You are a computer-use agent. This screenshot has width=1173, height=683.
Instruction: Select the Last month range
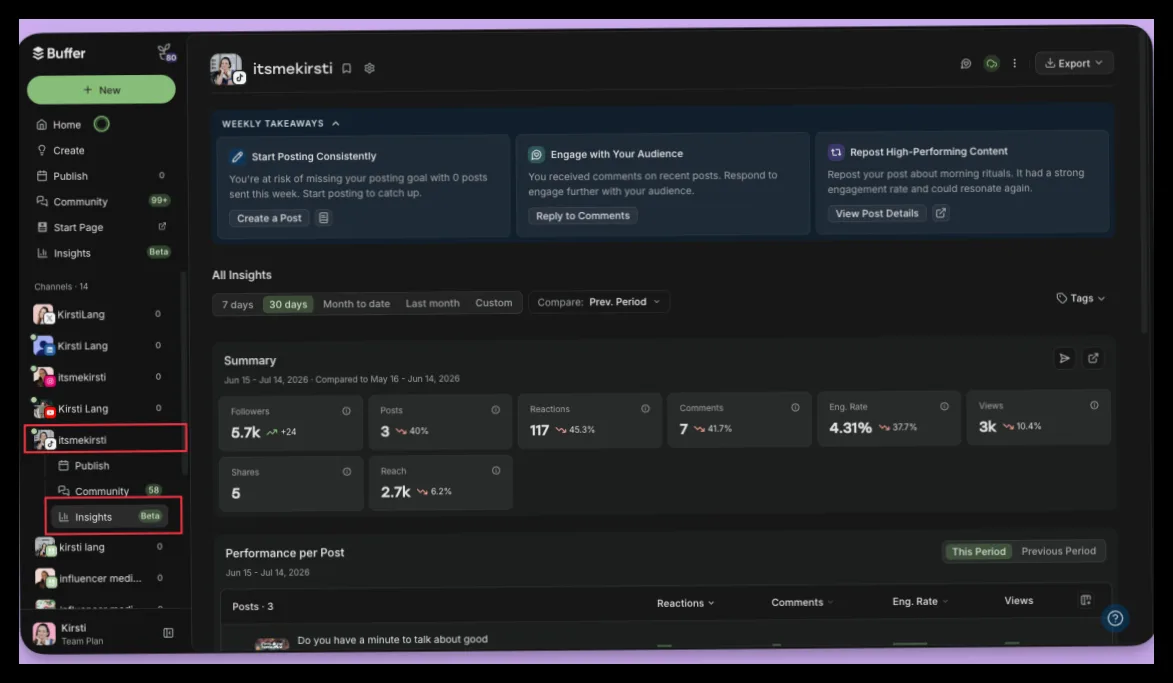[x=432, y=303]
